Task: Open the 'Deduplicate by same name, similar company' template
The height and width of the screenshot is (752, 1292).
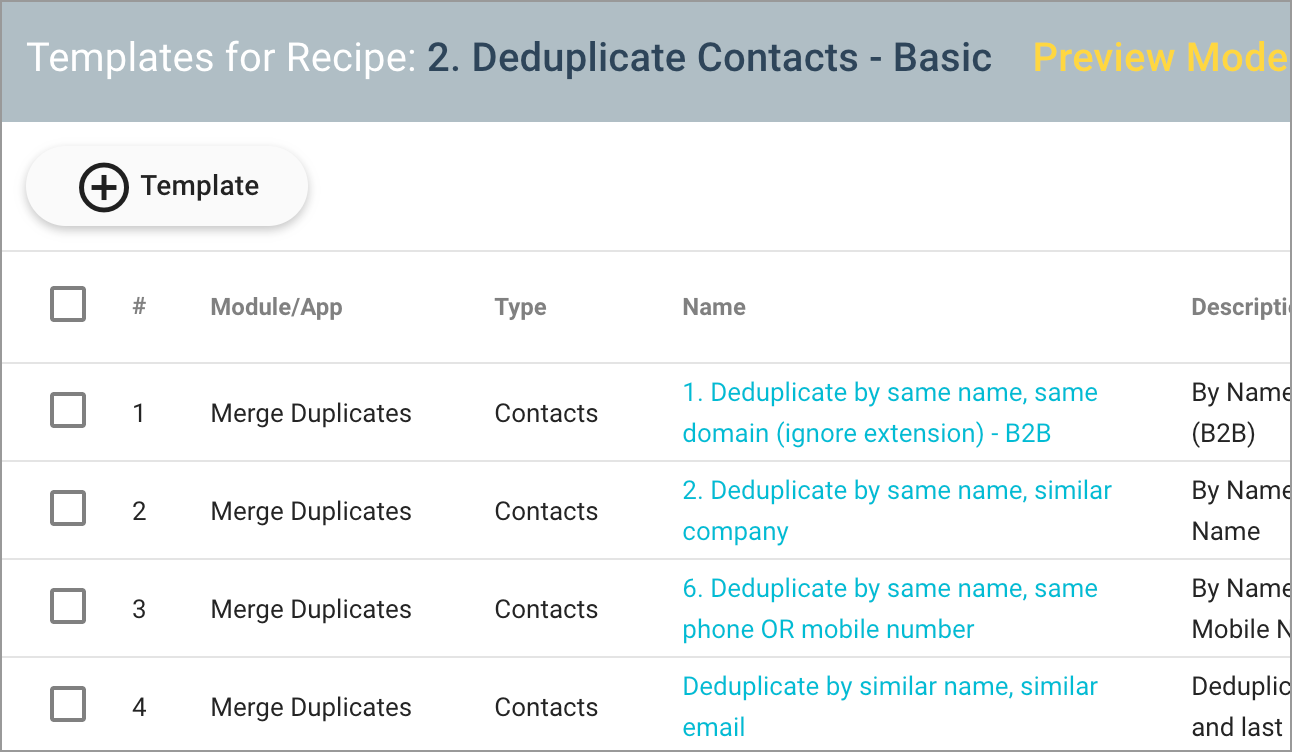Action: pos(896,510)
